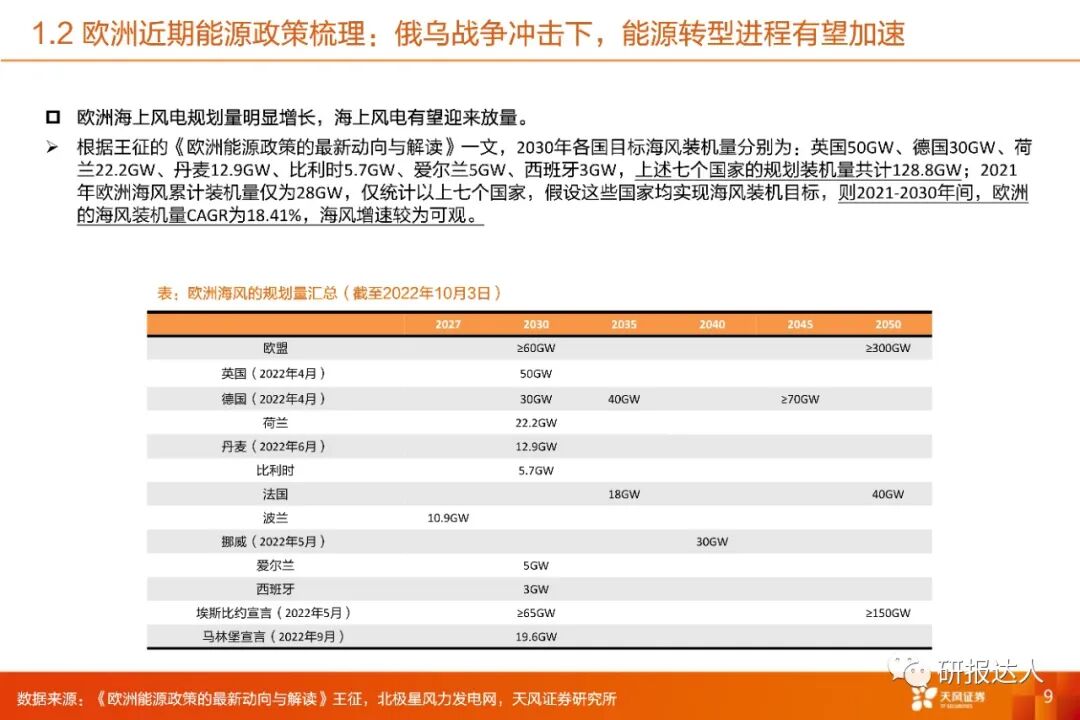Click the 数据来源 footer citation

[317, 699]
